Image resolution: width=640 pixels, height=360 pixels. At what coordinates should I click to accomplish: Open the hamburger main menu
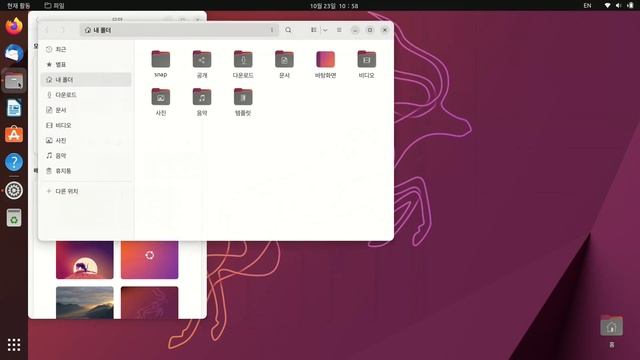(339, 30)
